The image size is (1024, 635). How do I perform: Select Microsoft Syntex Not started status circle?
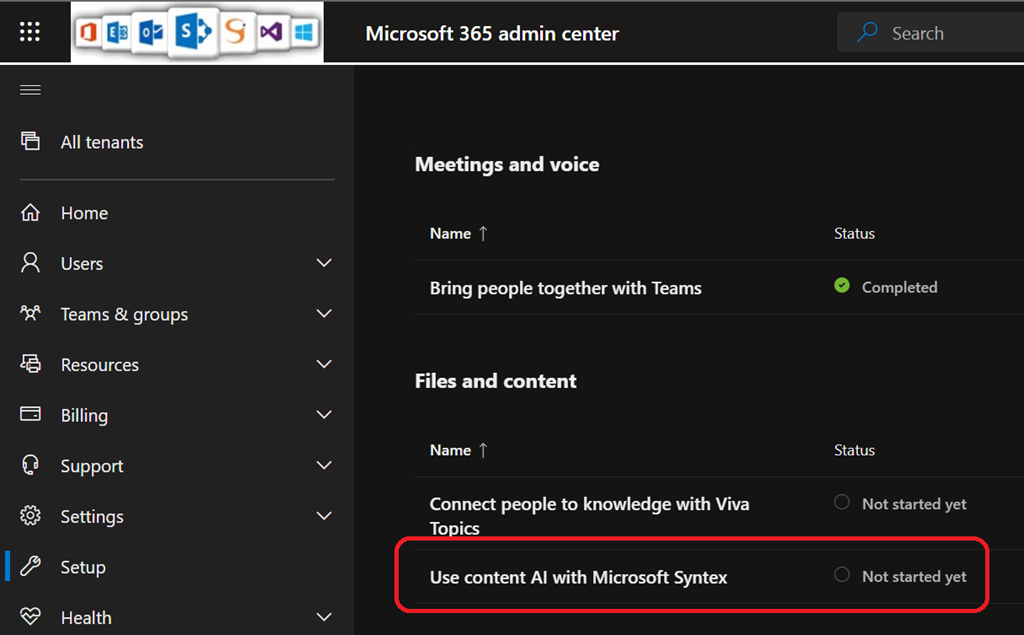(x=842, y=575)
